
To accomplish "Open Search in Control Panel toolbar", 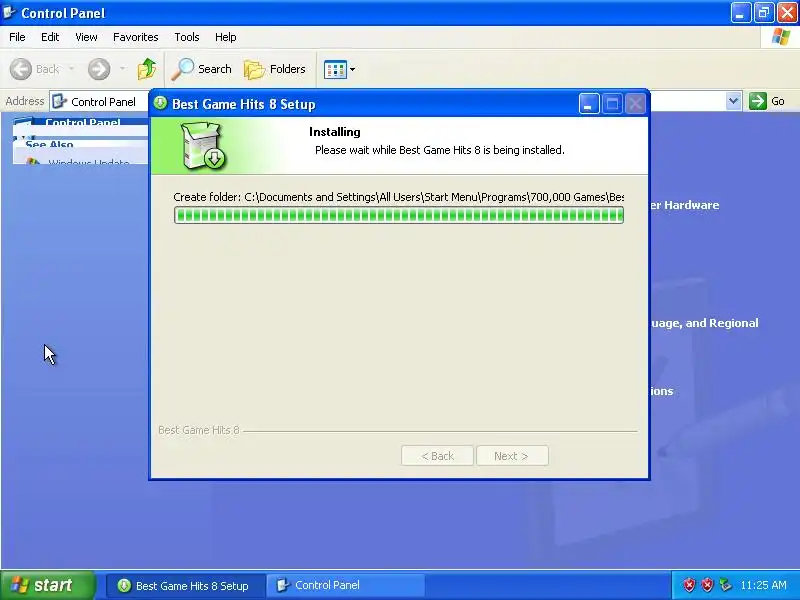I will click(x=202, y=69).
